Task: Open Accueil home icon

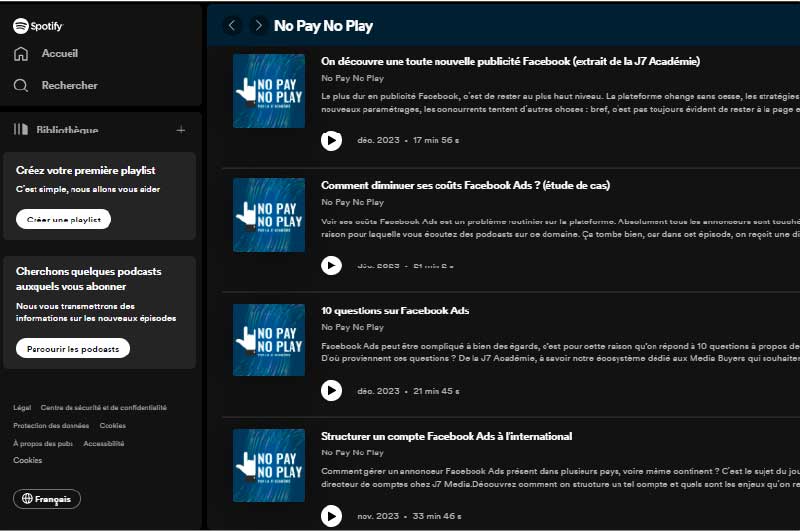Action: pyautogui.click(x=21, y=54)
